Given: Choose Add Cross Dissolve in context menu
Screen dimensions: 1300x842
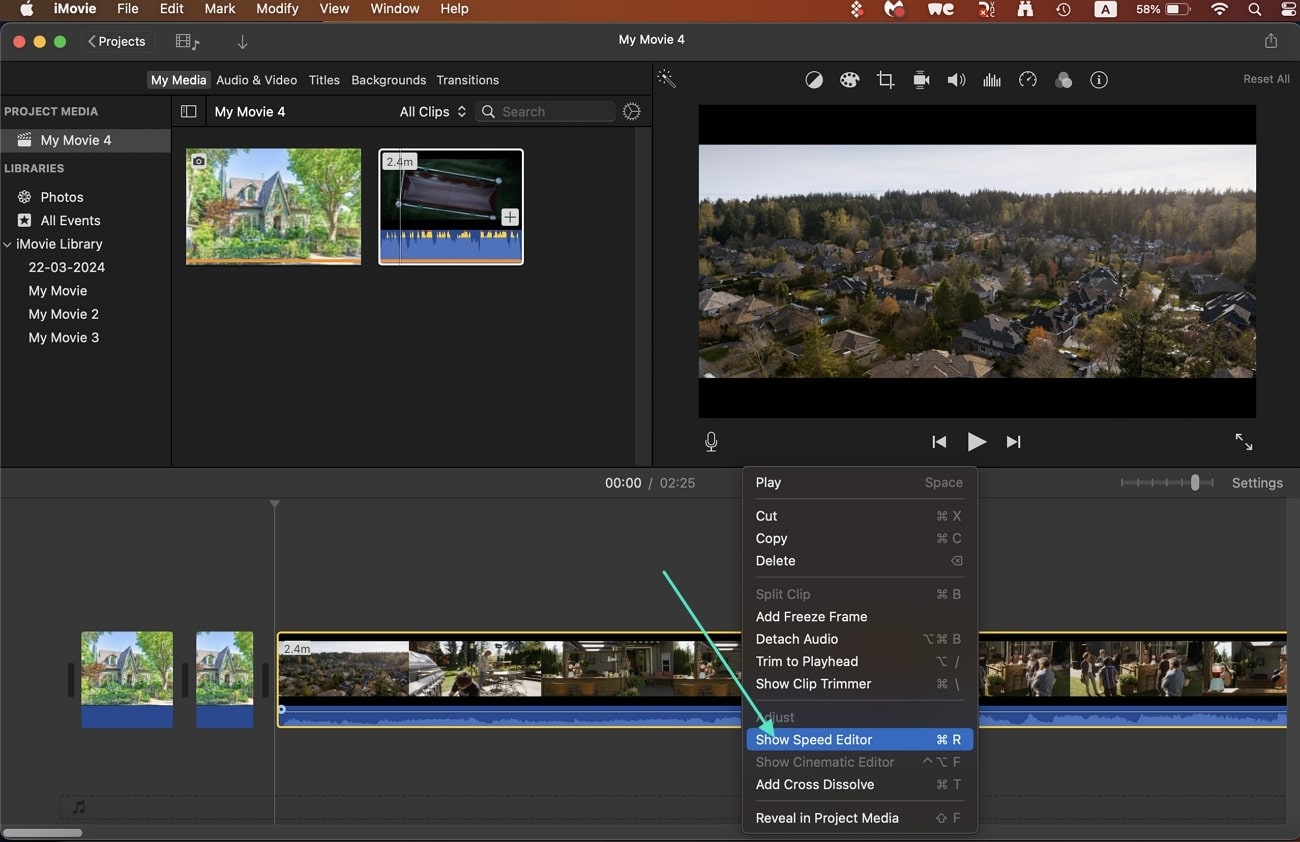Looking at the screenshot, I should 860,785.
